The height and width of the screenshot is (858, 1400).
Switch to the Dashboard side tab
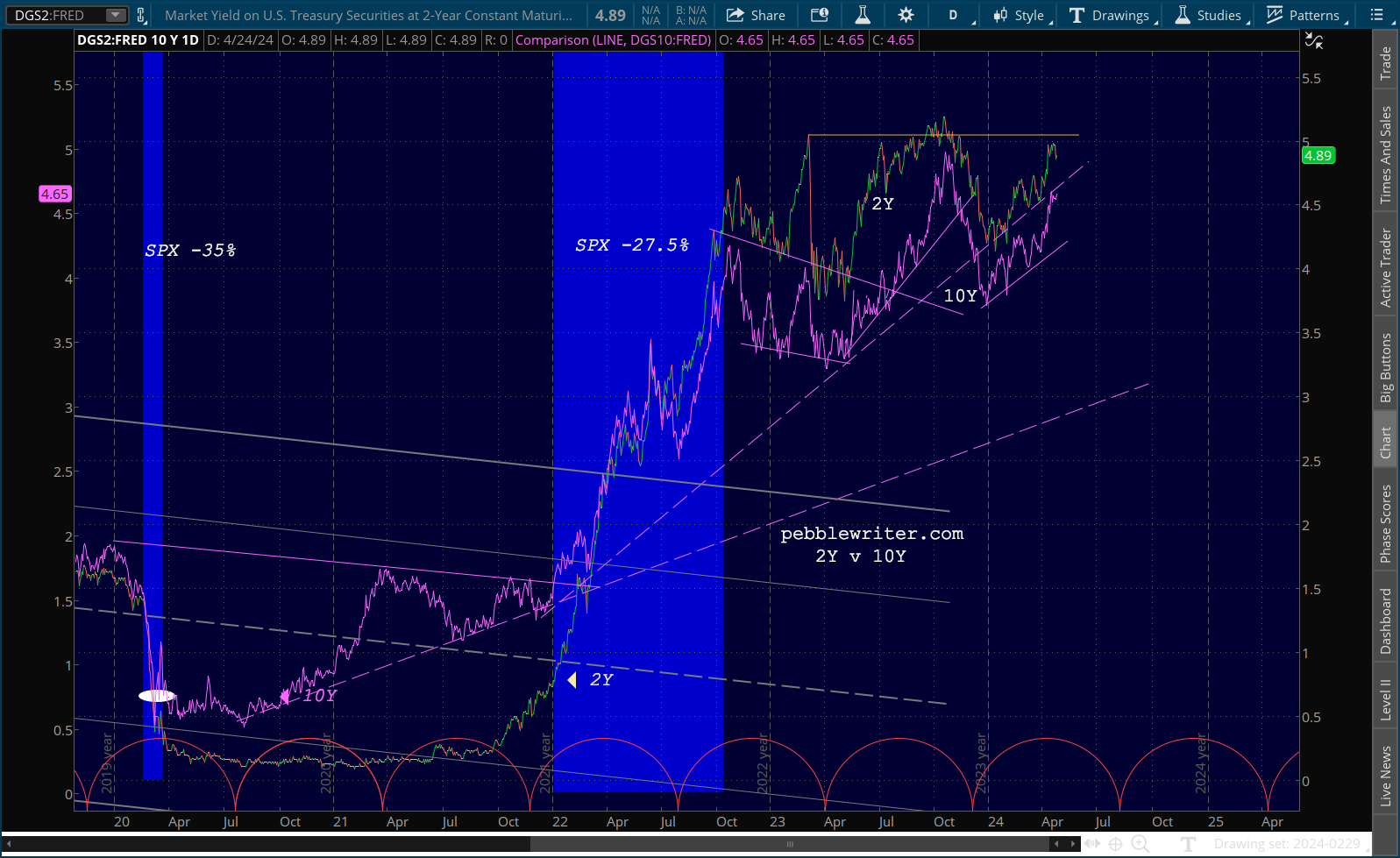point(1386,620)
